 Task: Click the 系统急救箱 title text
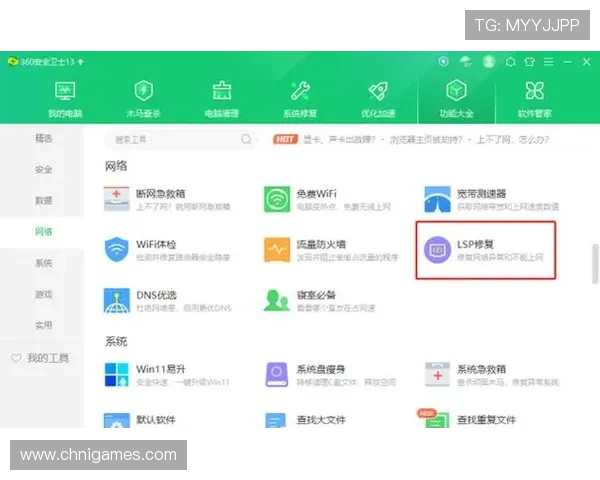click(x=481, y=369)
